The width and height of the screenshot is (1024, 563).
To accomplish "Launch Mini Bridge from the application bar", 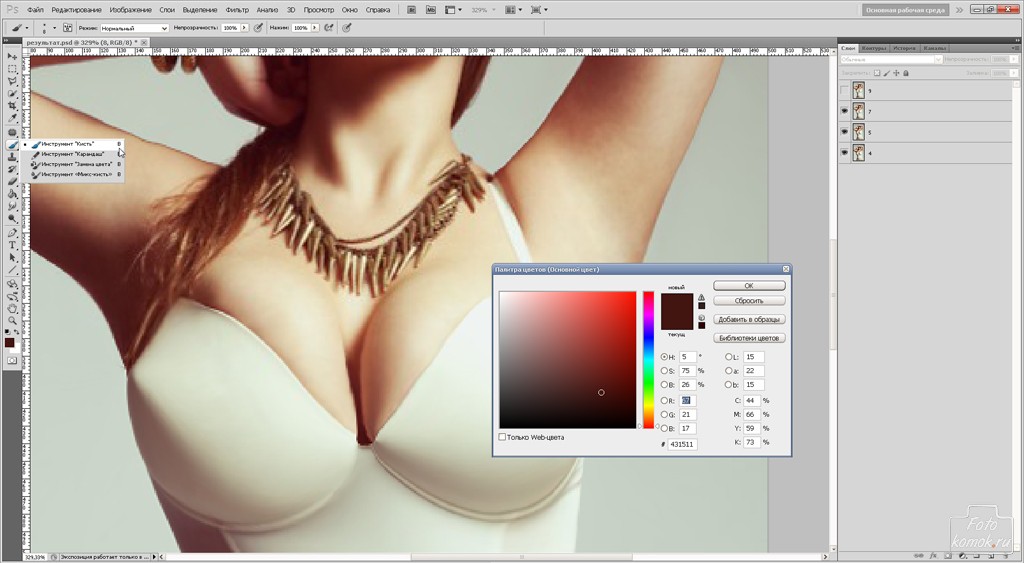I will point(431,10).
